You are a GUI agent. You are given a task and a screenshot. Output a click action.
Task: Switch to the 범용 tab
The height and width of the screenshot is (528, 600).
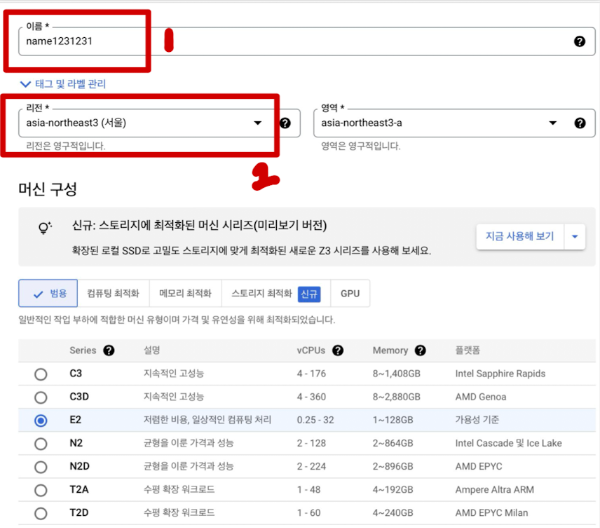(x=48, y=293)
